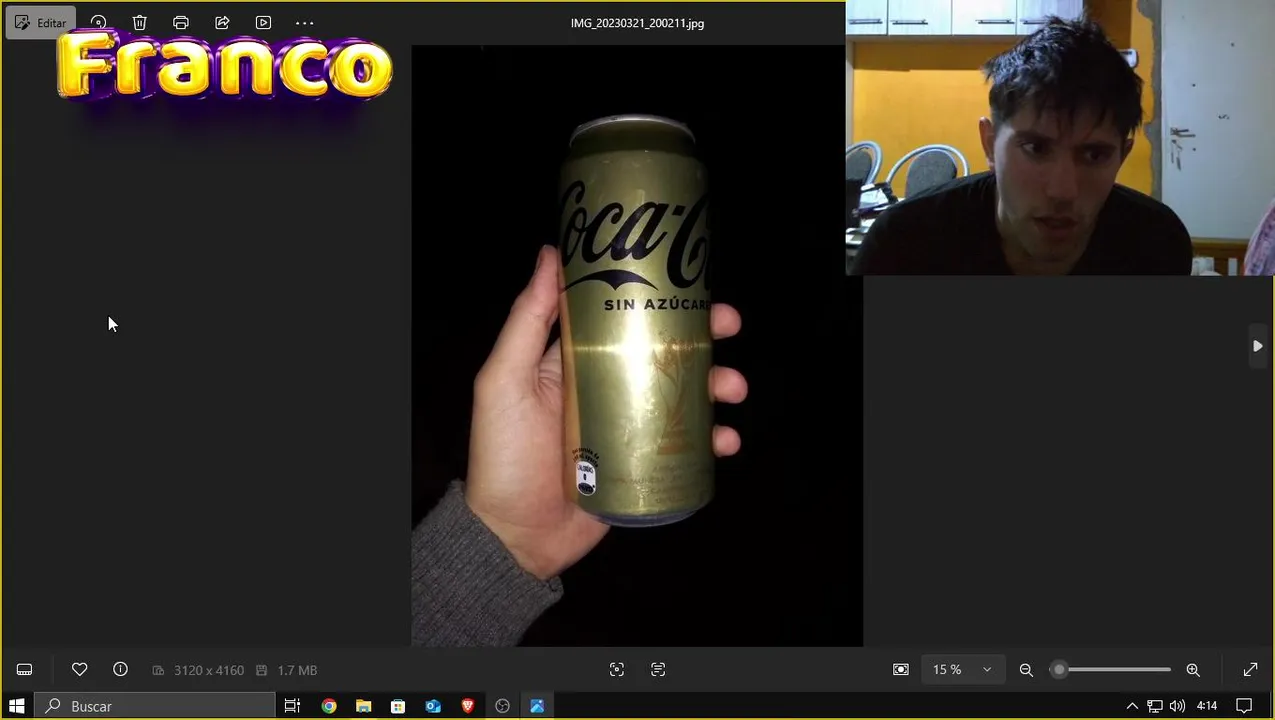This screenshot has width=1275, height=720.
Task: Zoom out with the minus magnifier
Action: [1026, 670]
